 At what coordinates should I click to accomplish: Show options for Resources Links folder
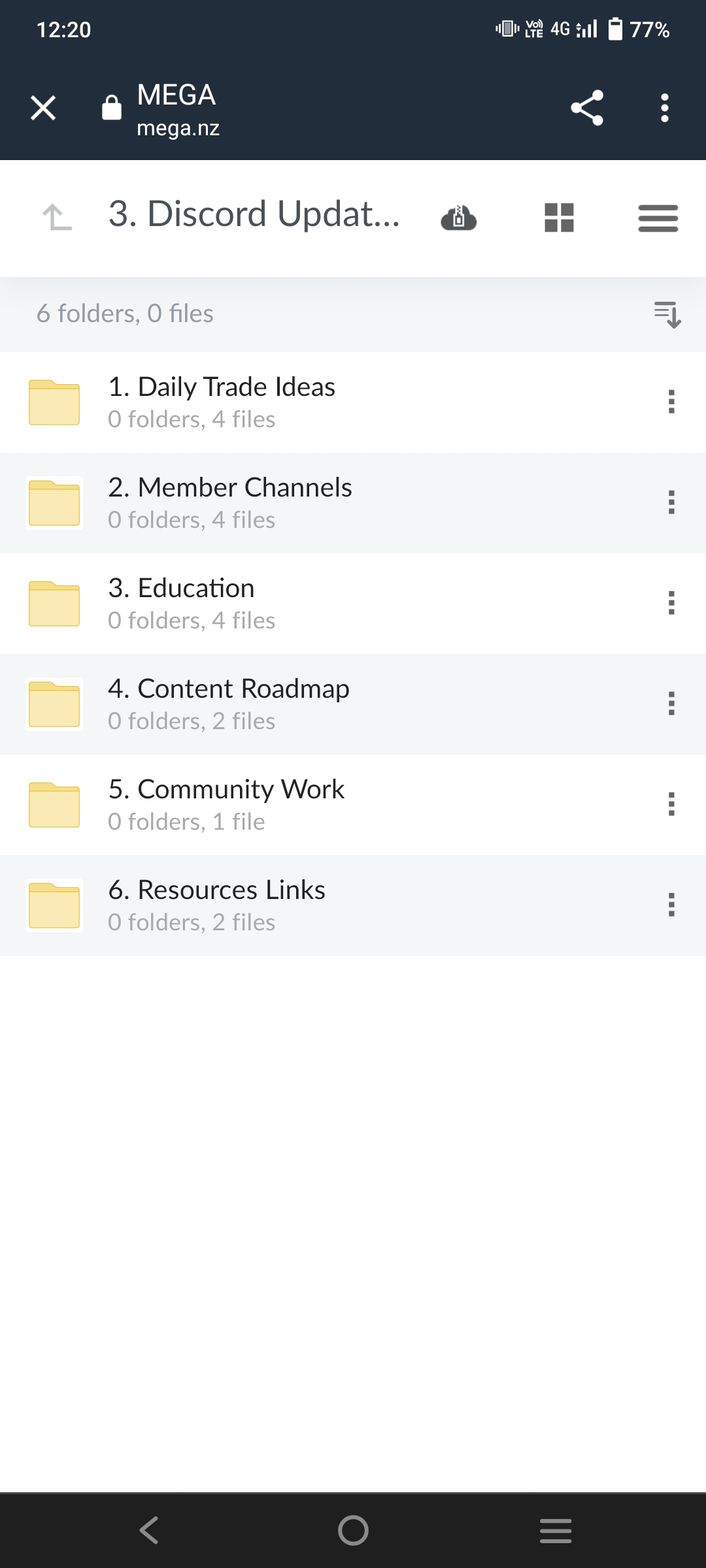point(671,905)
